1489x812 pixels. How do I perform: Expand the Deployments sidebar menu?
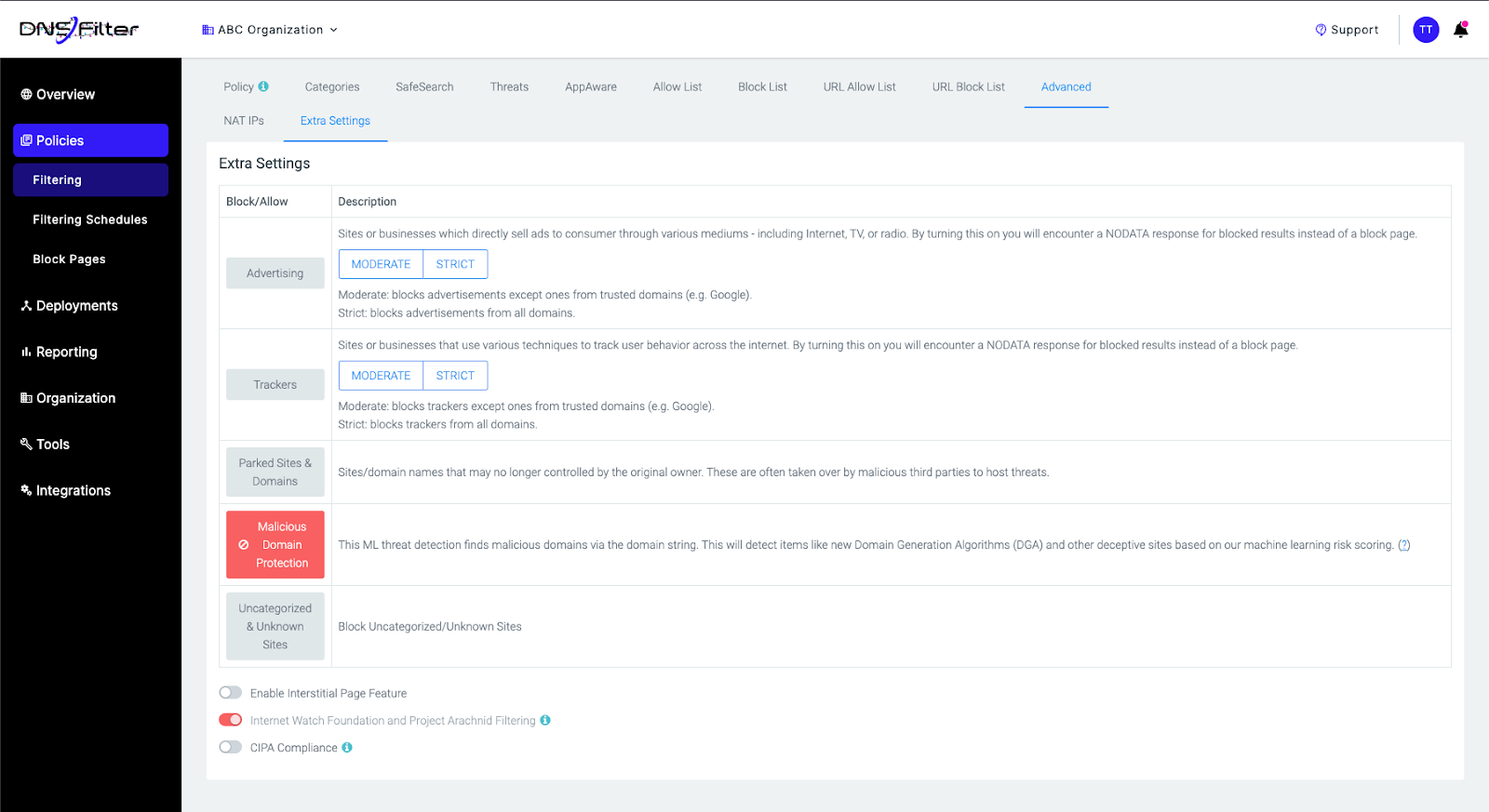[76, 306]
